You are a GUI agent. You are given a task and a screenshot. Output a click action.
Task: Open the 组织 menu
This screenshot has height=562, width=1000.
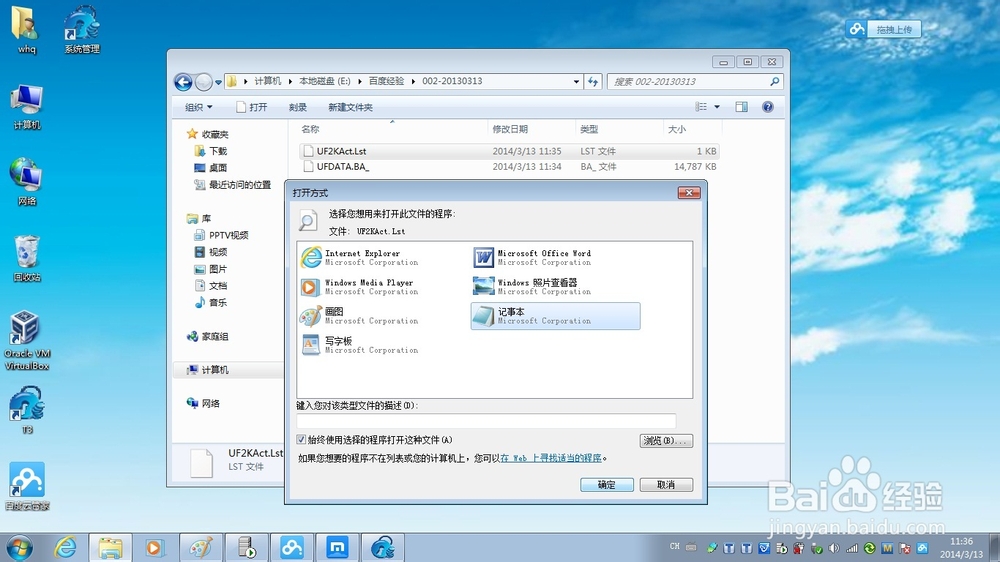(198, 107)
